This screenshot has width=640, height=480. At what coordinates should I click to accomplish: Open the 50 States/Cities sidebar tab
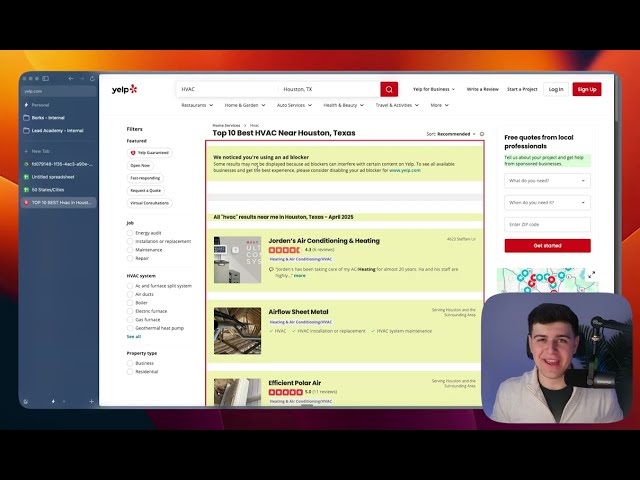point(48,189)
